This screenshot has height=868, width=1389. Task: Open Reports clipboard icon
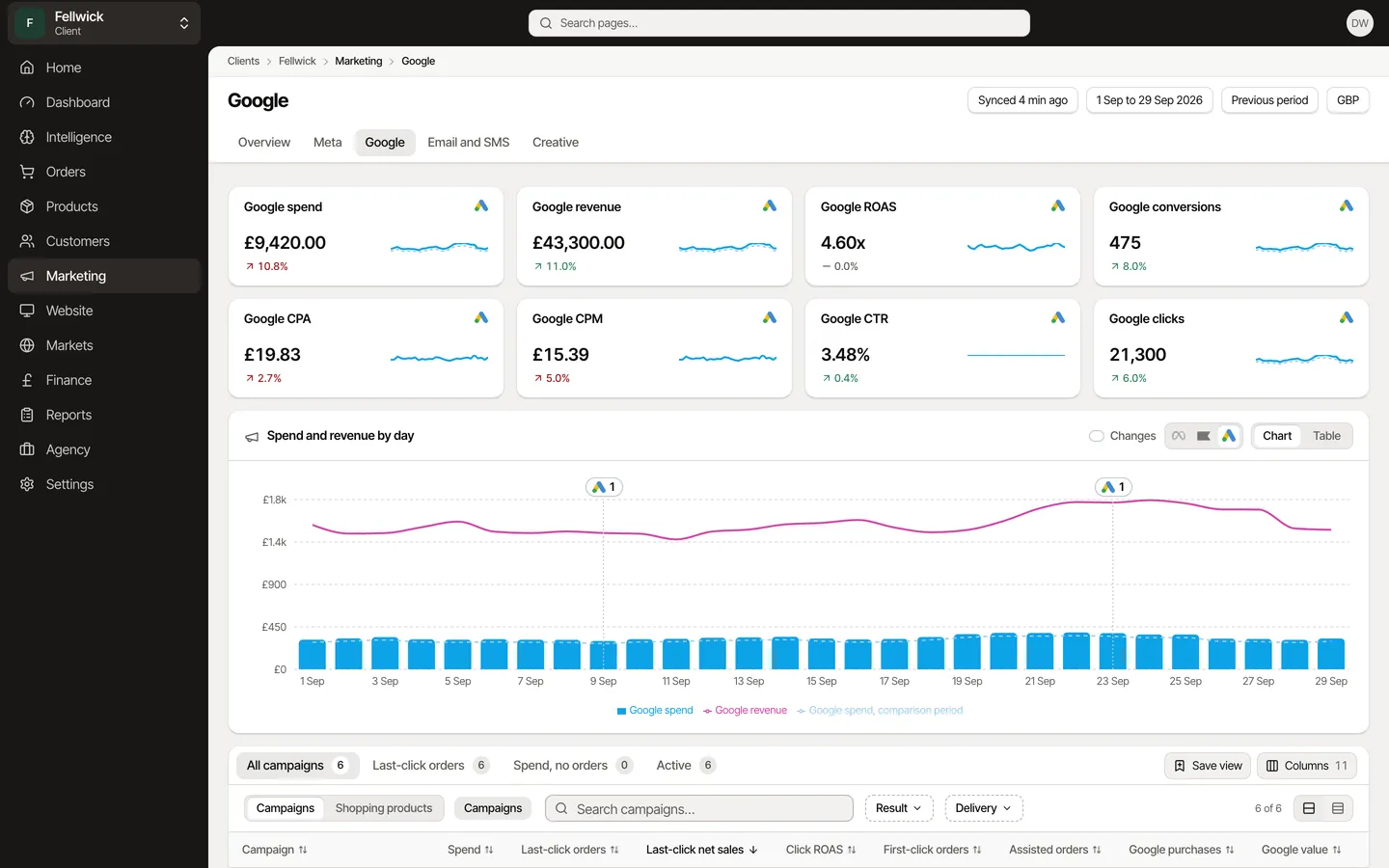pyautogui.click(x=27, y=415)
